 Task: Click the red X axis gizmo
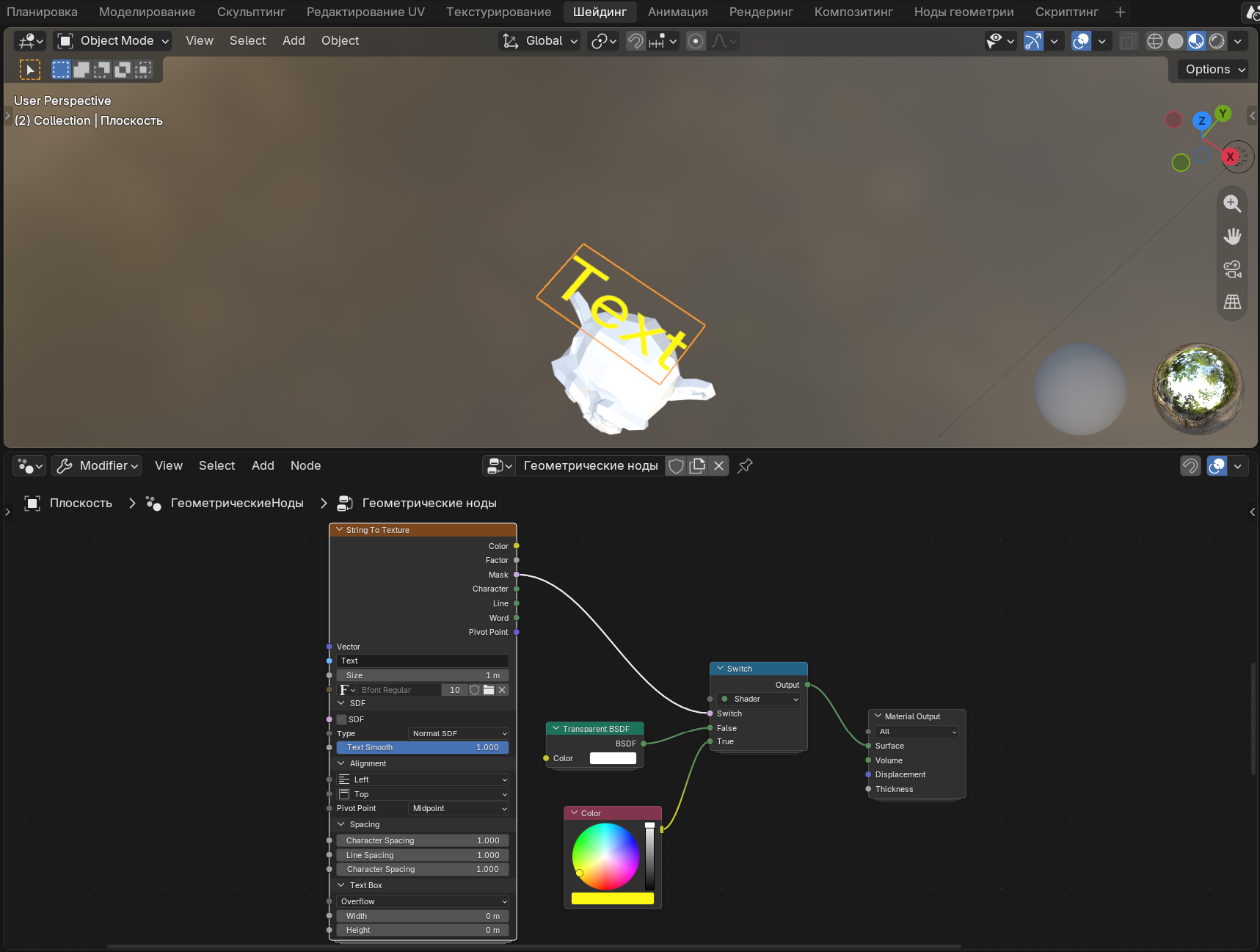[x=1231, y=156]
